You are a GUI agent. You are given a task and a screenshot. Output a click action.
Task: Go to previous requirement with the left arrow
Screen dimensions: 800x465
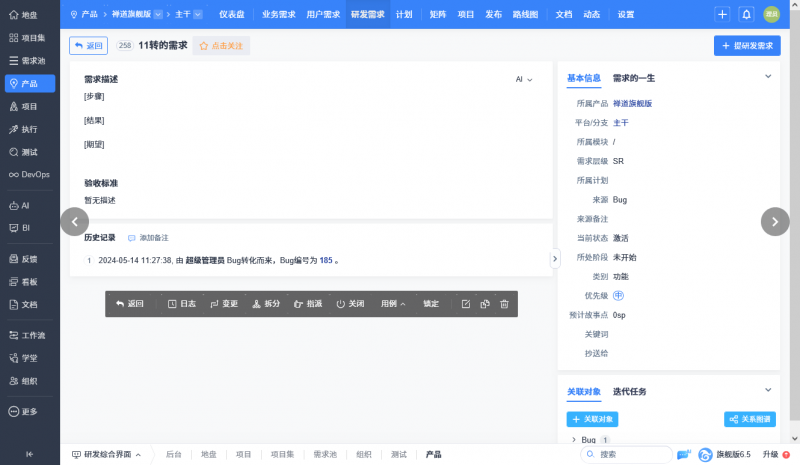[x=75, y=222]
